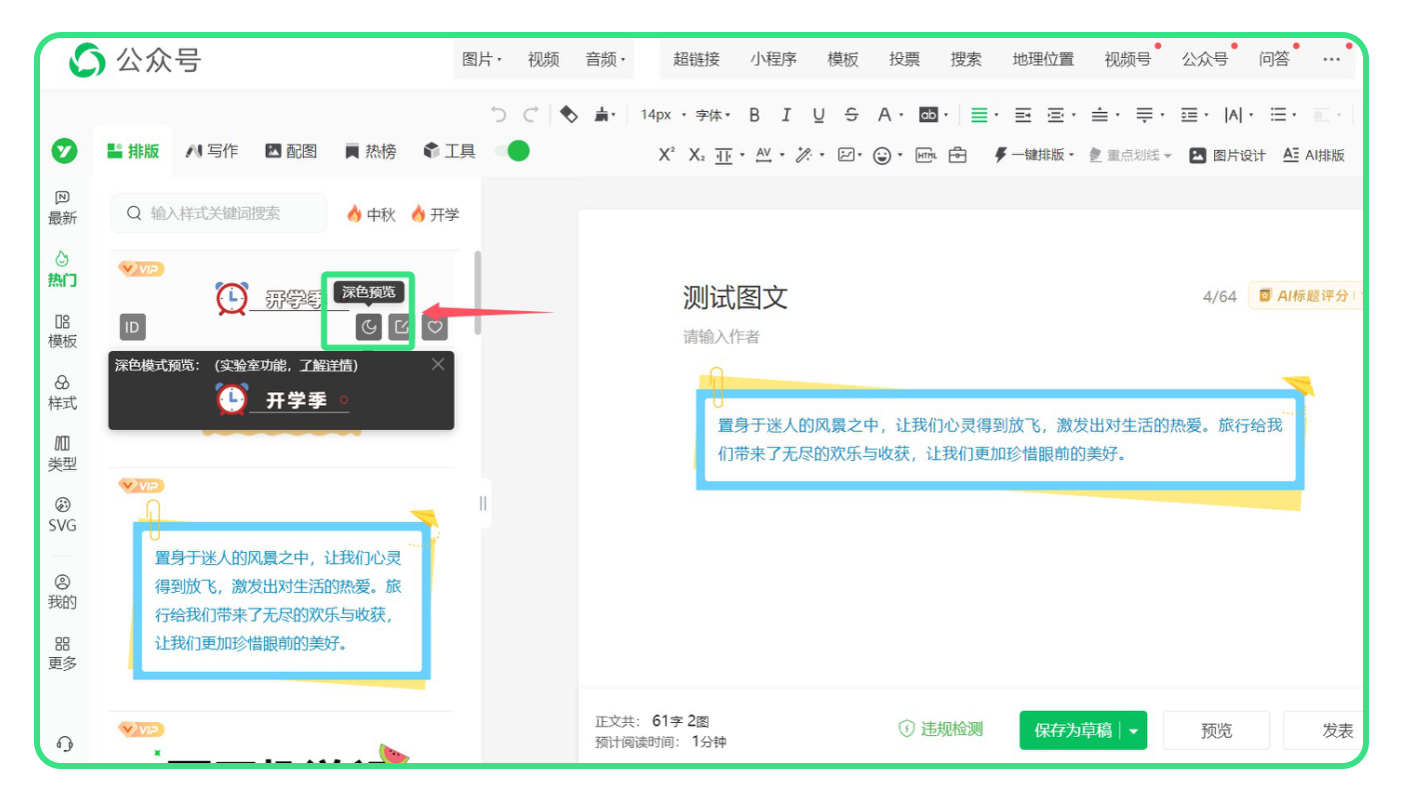Apply strikethrough with S icon
The width and height of the screenshot is (1404, 801).
[851, 115]
